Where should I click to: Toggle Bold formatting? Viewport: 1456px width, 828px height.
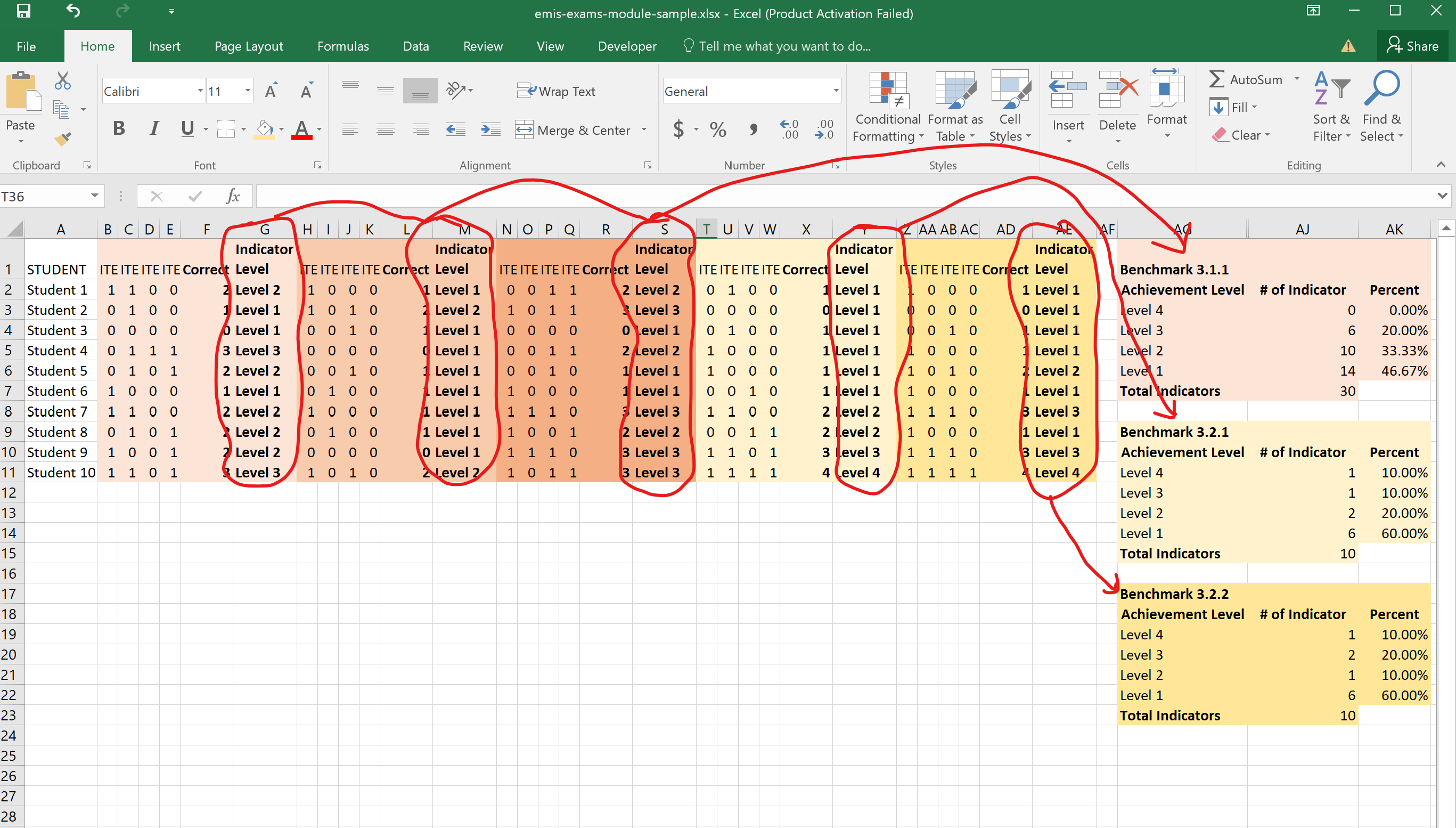[119, 128]
